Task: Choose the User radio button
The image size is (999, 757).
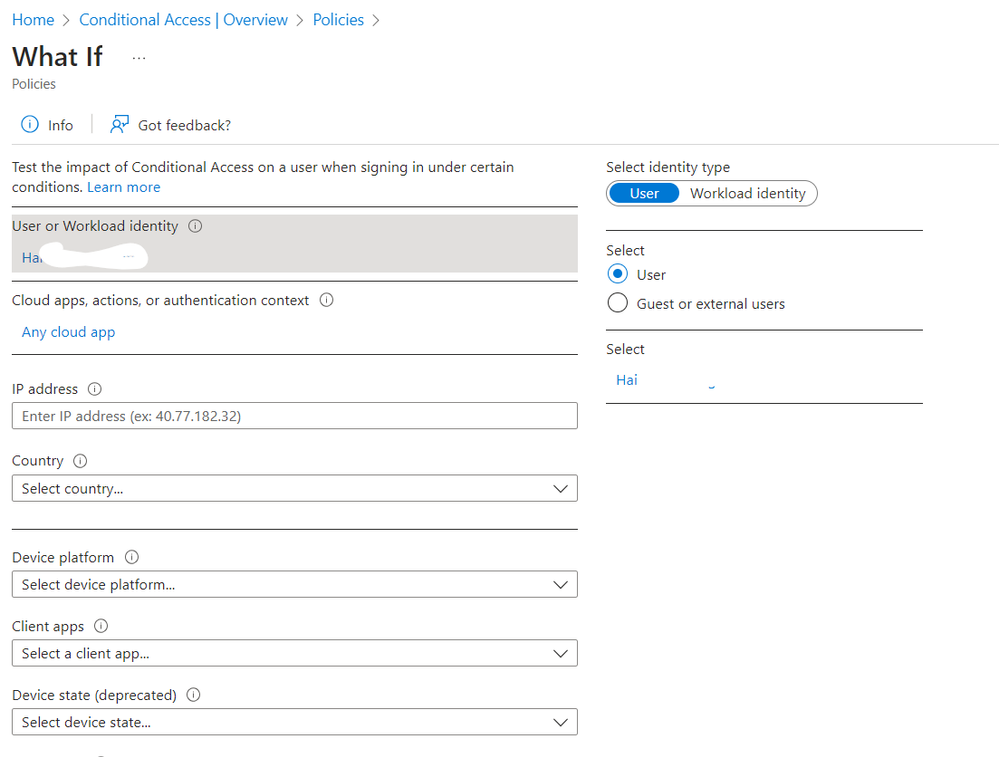Action: point(617,274)
